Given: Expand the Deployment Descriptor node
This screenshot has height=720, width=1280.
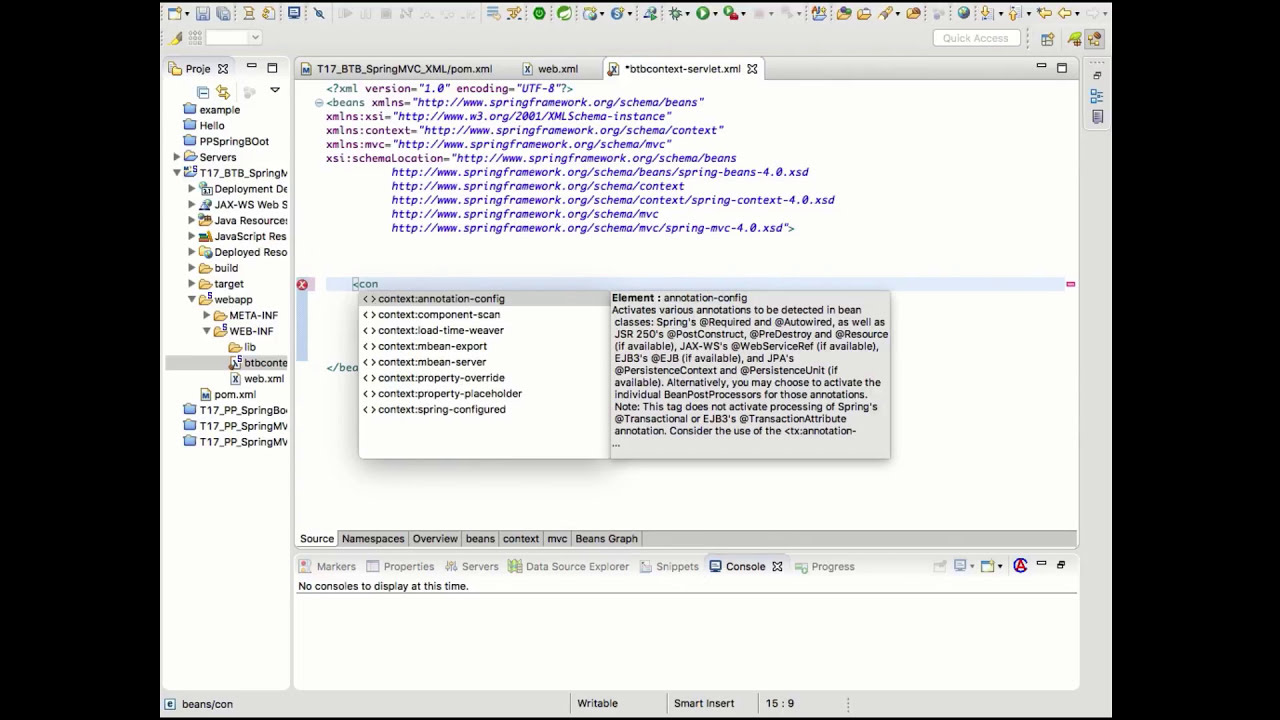Looking at the screenshot, I should tap(192, 189).
